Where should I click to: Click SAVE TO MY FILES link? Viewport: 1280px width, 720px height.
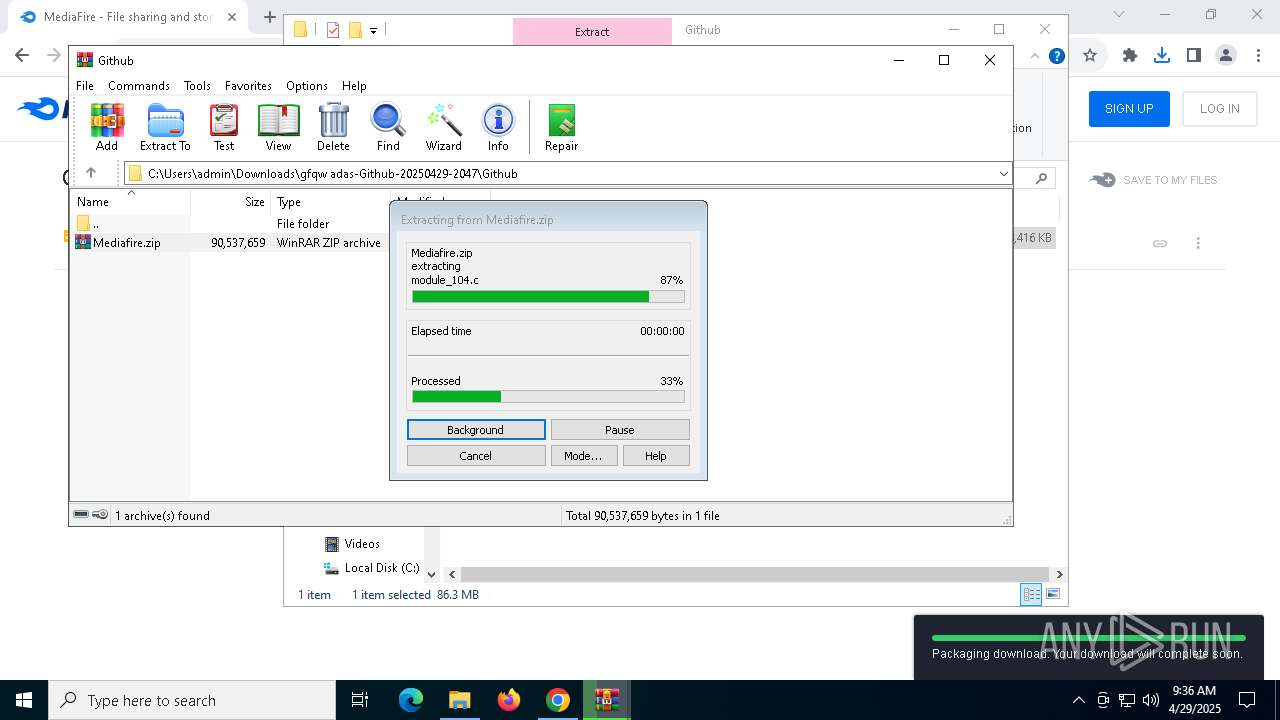[1154, 180]
